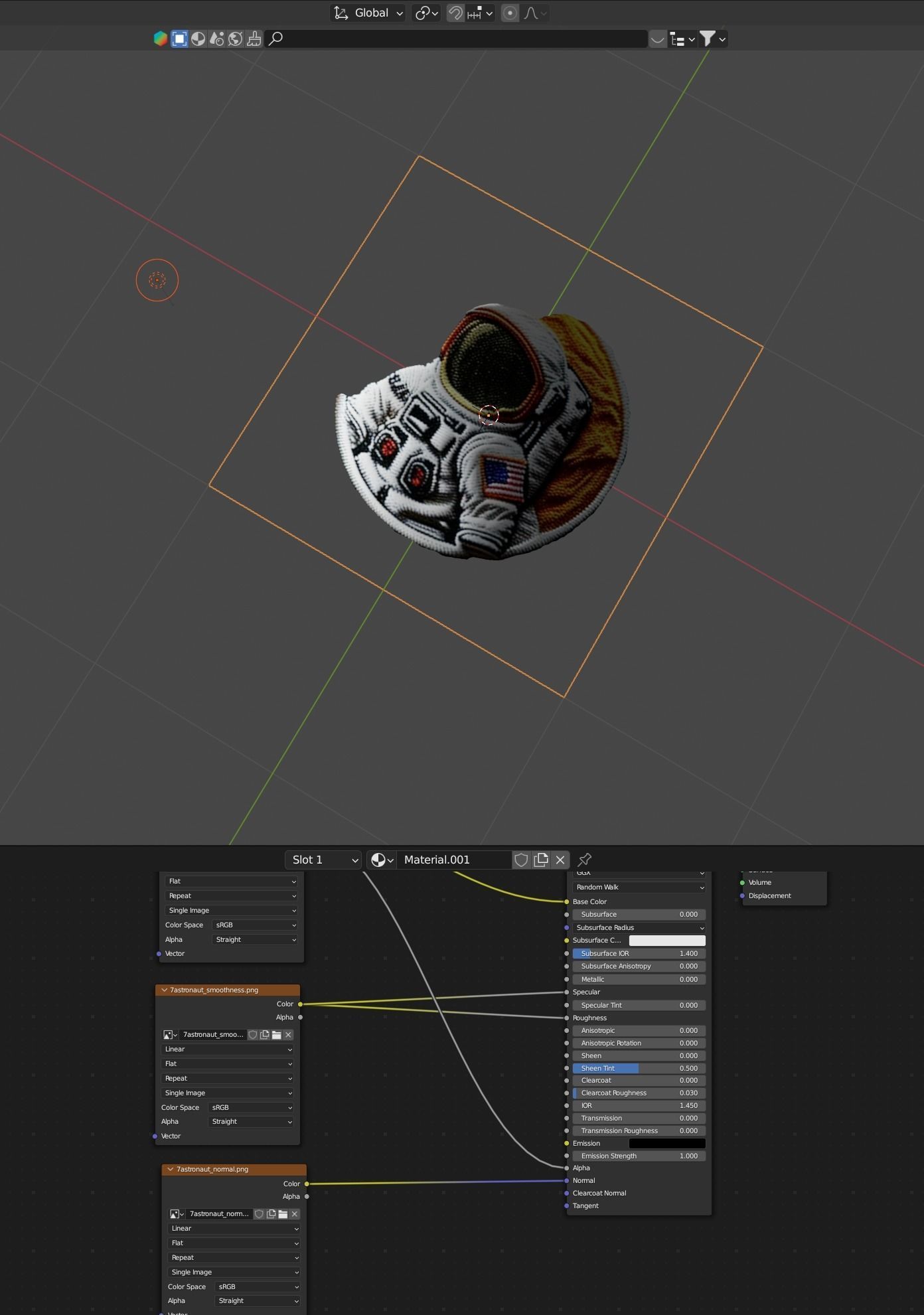Viewport: 924px width, 1315px height.
Task: Browse materials via the sphere icon
Action: click(x=382, y=860)
